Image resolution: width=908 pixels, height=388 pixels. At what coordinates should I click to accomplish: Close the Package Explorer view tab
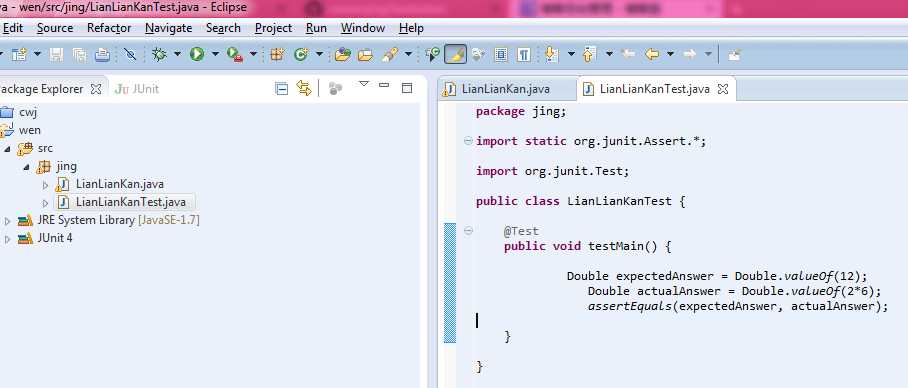(97, 89)
